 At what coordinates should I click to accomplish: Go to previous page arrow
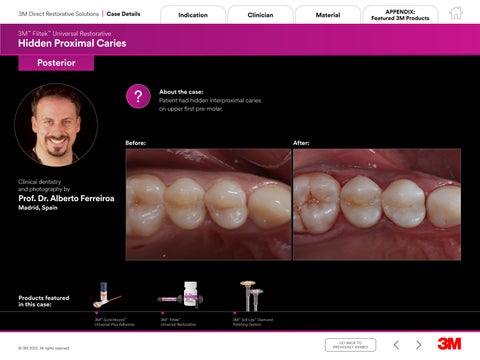point(396,345)
